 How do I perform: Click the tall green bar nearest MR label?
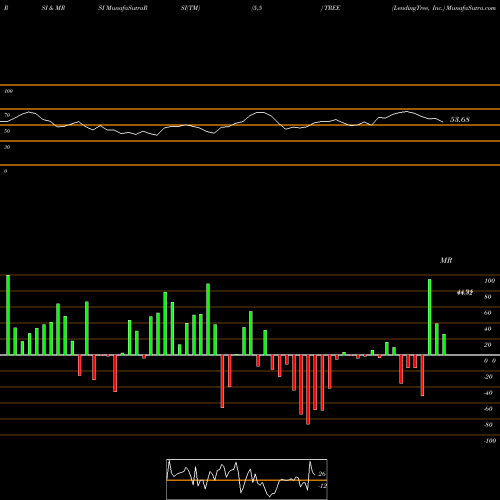pyautogui.click(x=430, y=317)
